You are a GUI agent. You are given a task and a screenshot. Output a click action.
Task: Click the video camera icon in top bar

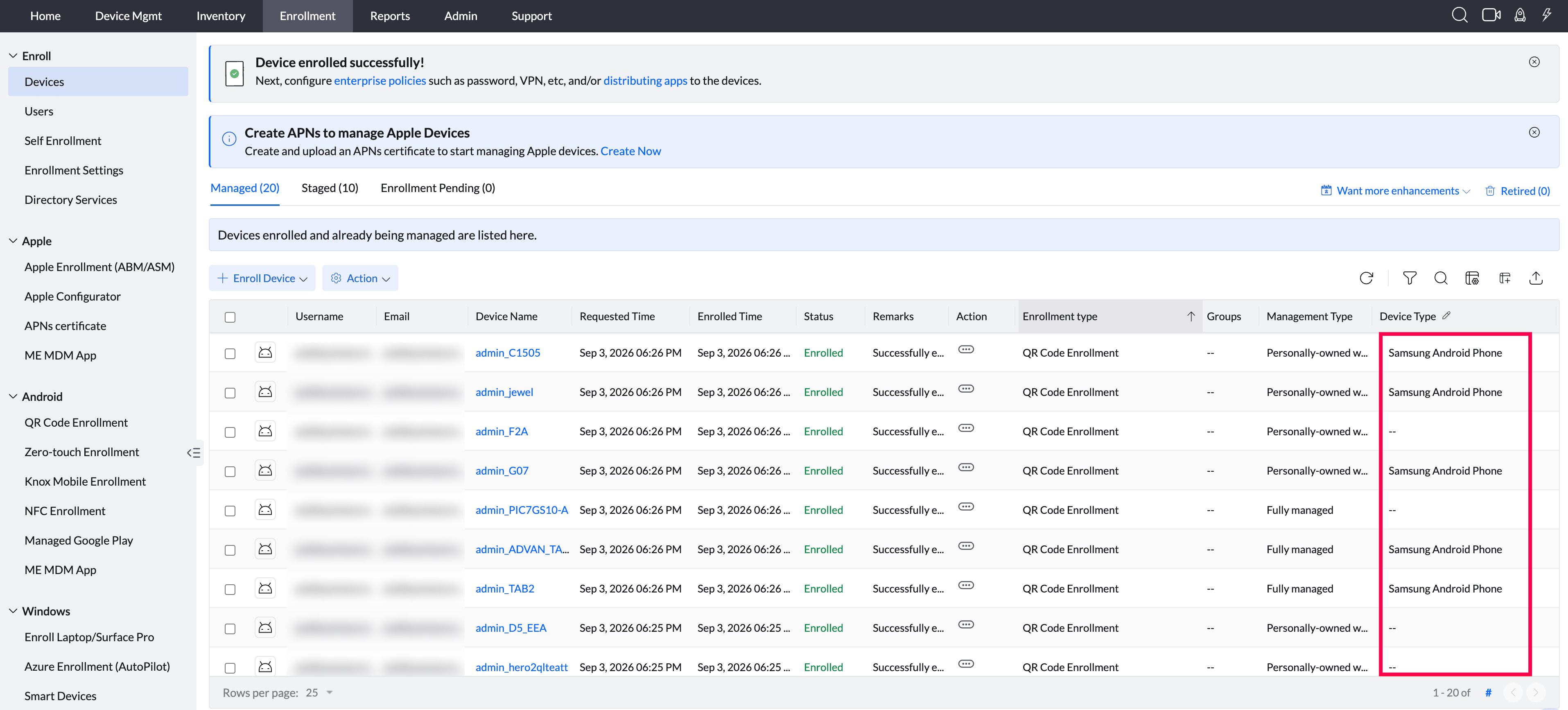[x=1491, y=15]
